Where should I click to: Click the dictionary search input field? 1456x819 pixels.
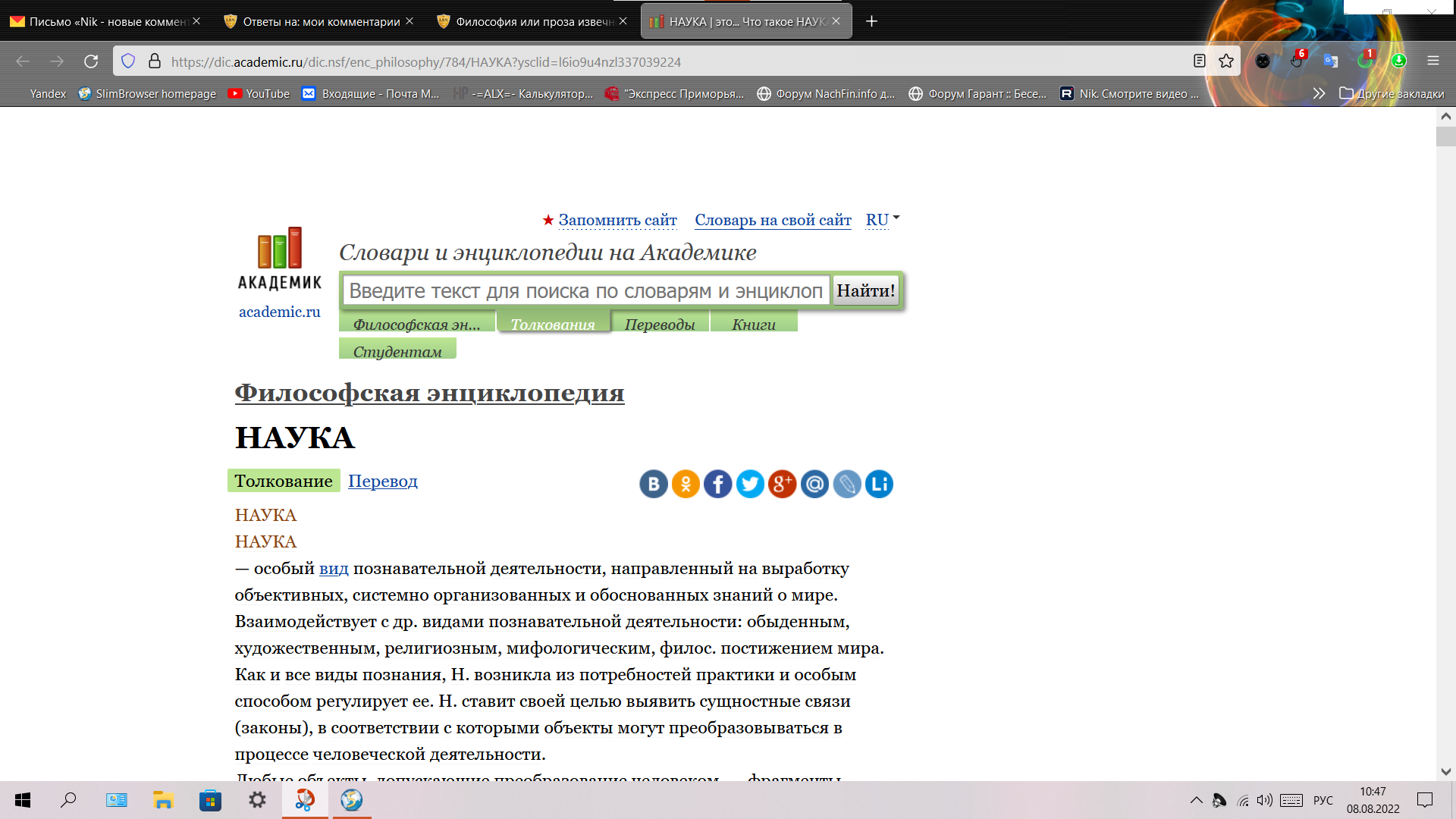tap(585, 290)
